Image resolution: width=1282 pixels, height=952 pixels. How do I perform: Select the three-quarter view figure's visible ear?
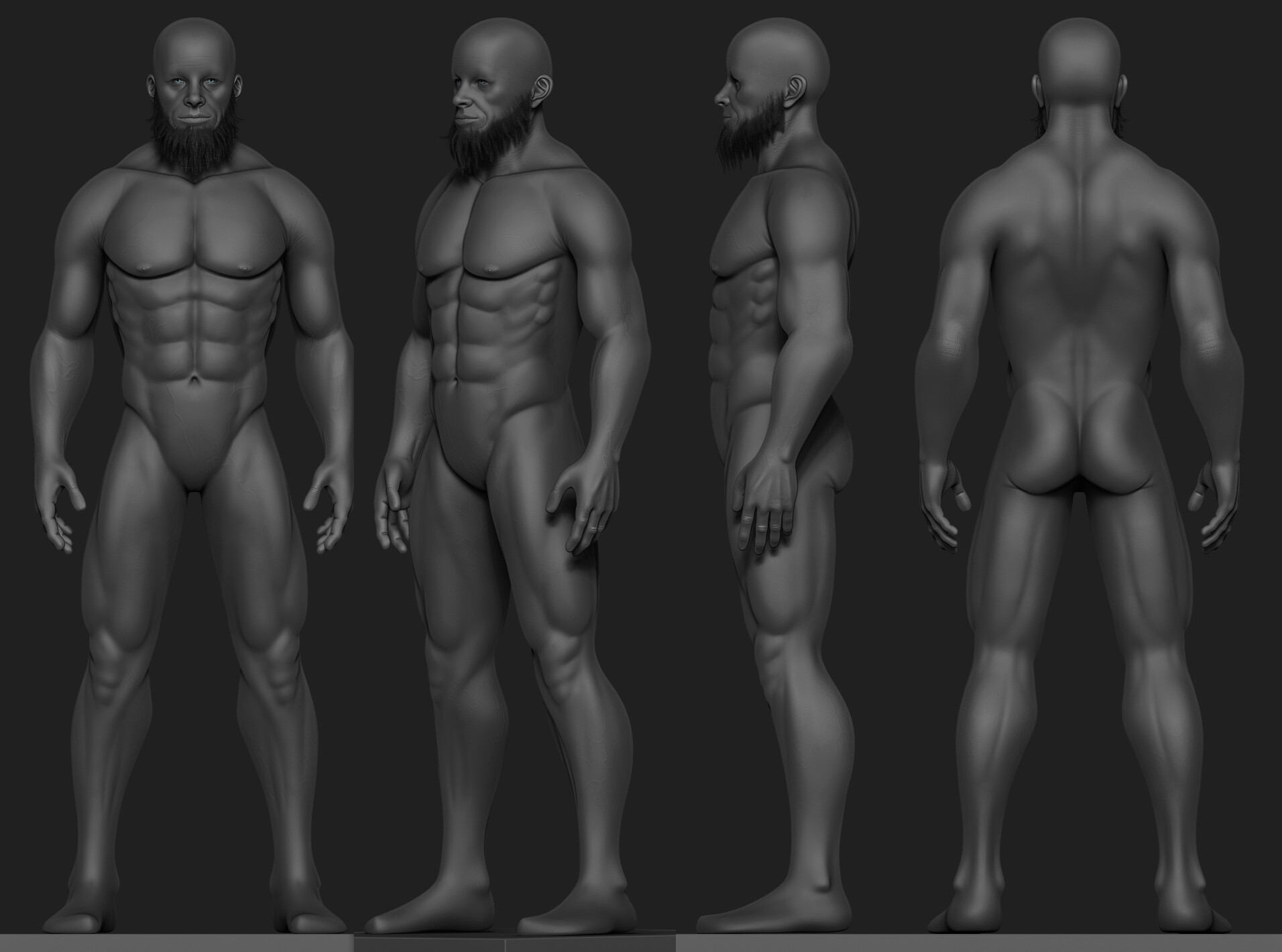pos(544,88)
